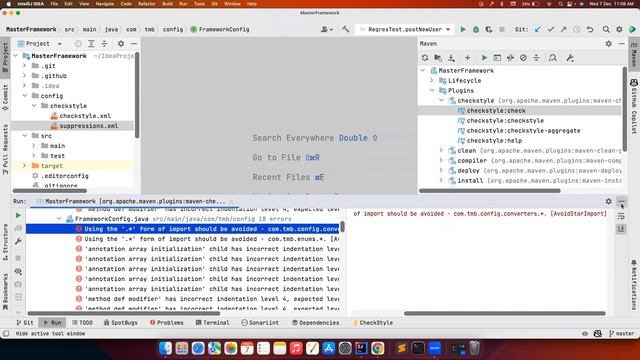The width and height of the screenshot is (640, 360).
Task: Open the Refactor menu
Action: pyautogui.click(x=147, y=4)
